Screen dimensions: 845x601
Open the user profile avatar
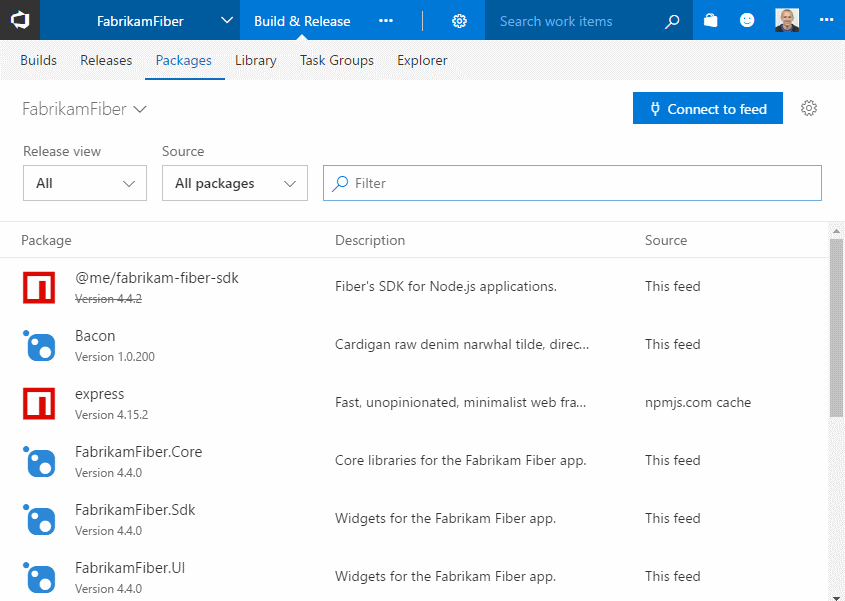point(787,20)
